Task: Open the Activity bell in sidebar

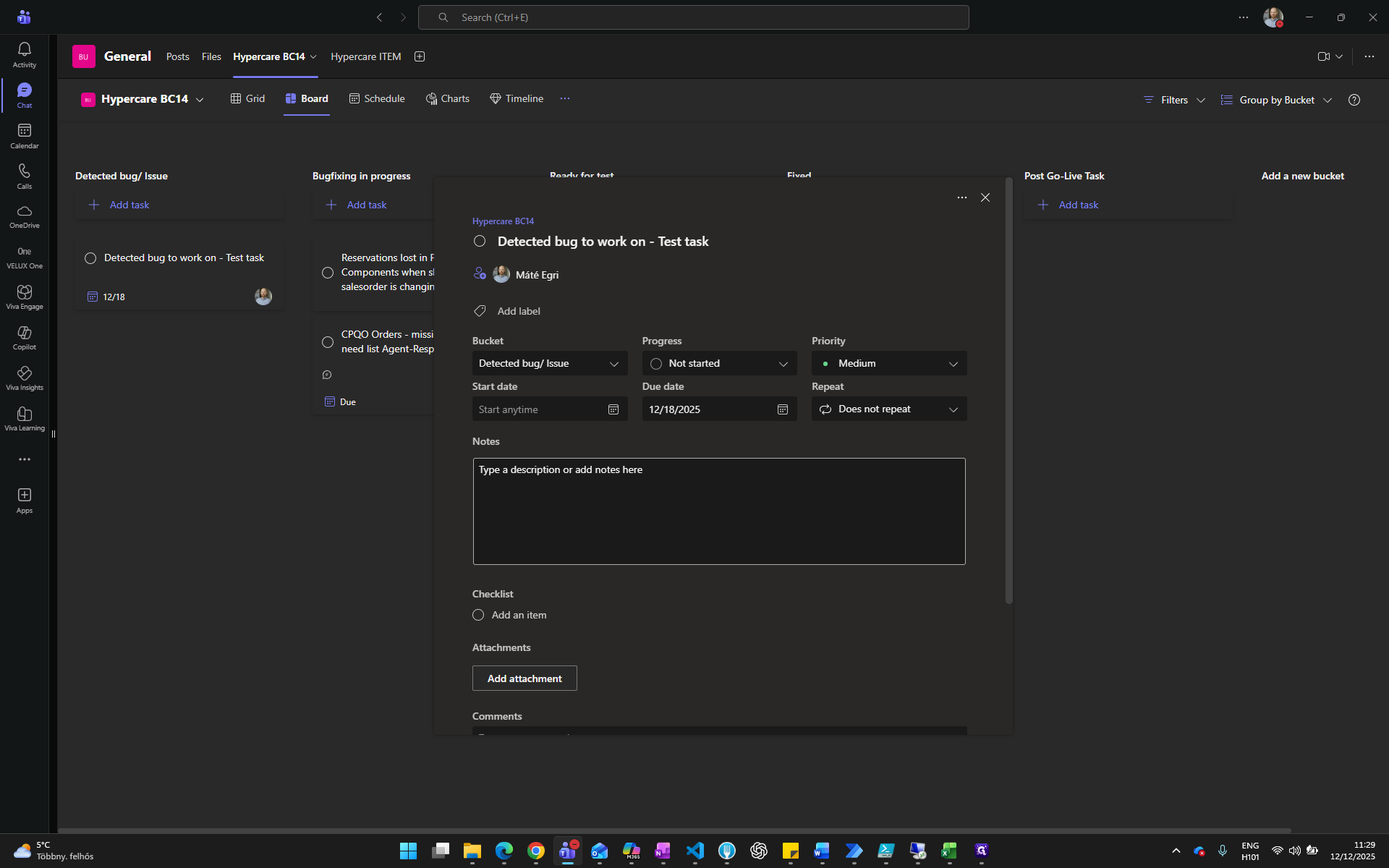Action: (25, 54)
